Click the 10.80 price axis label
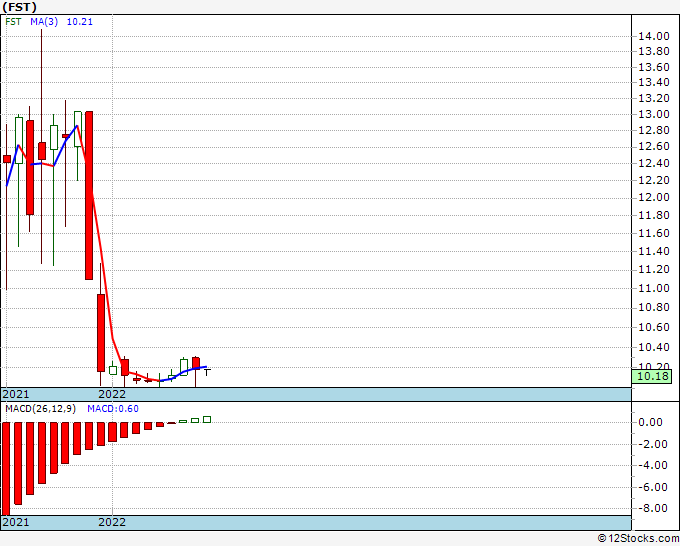 [x=654, y=307]
